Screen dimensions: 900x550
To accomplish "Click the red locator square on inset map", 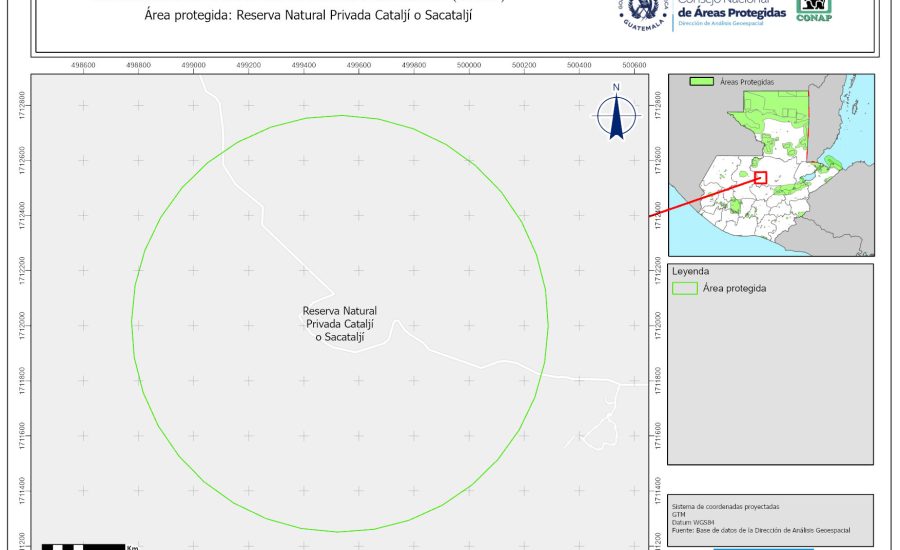I will tap(760, 177).
